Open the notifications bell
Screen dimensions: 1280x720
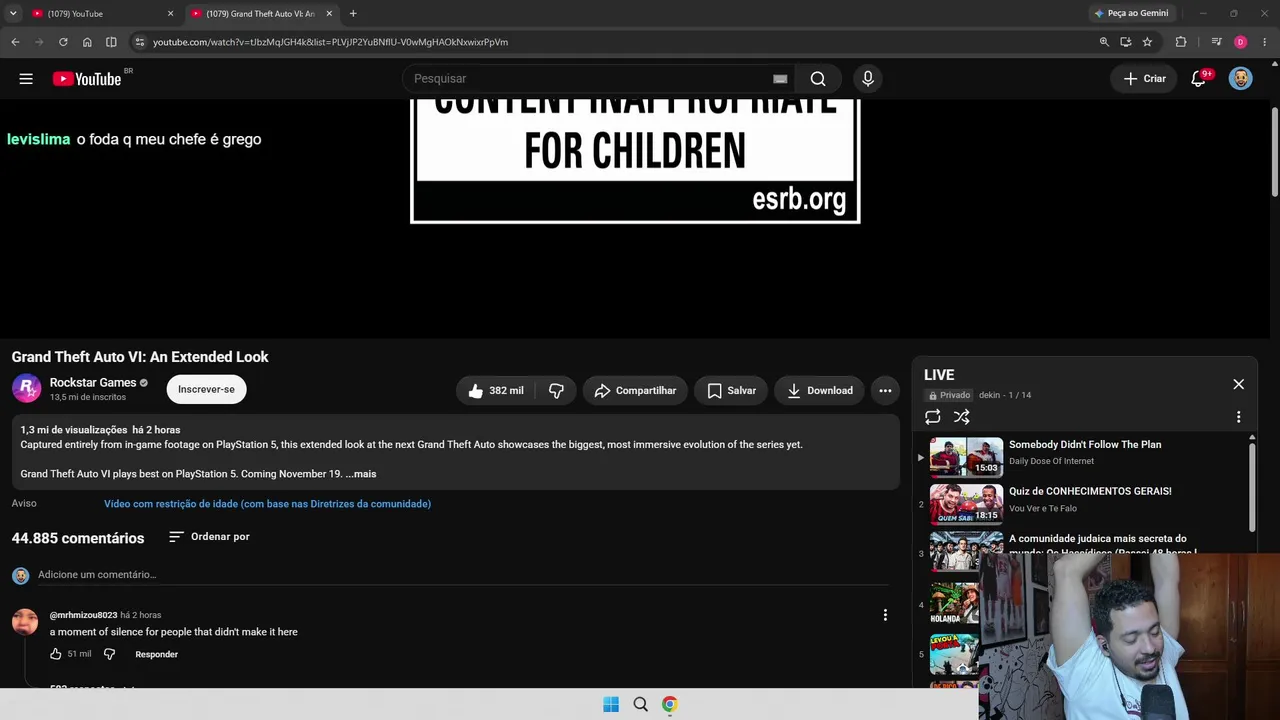pyautogui.click(x=1198, y=79)
